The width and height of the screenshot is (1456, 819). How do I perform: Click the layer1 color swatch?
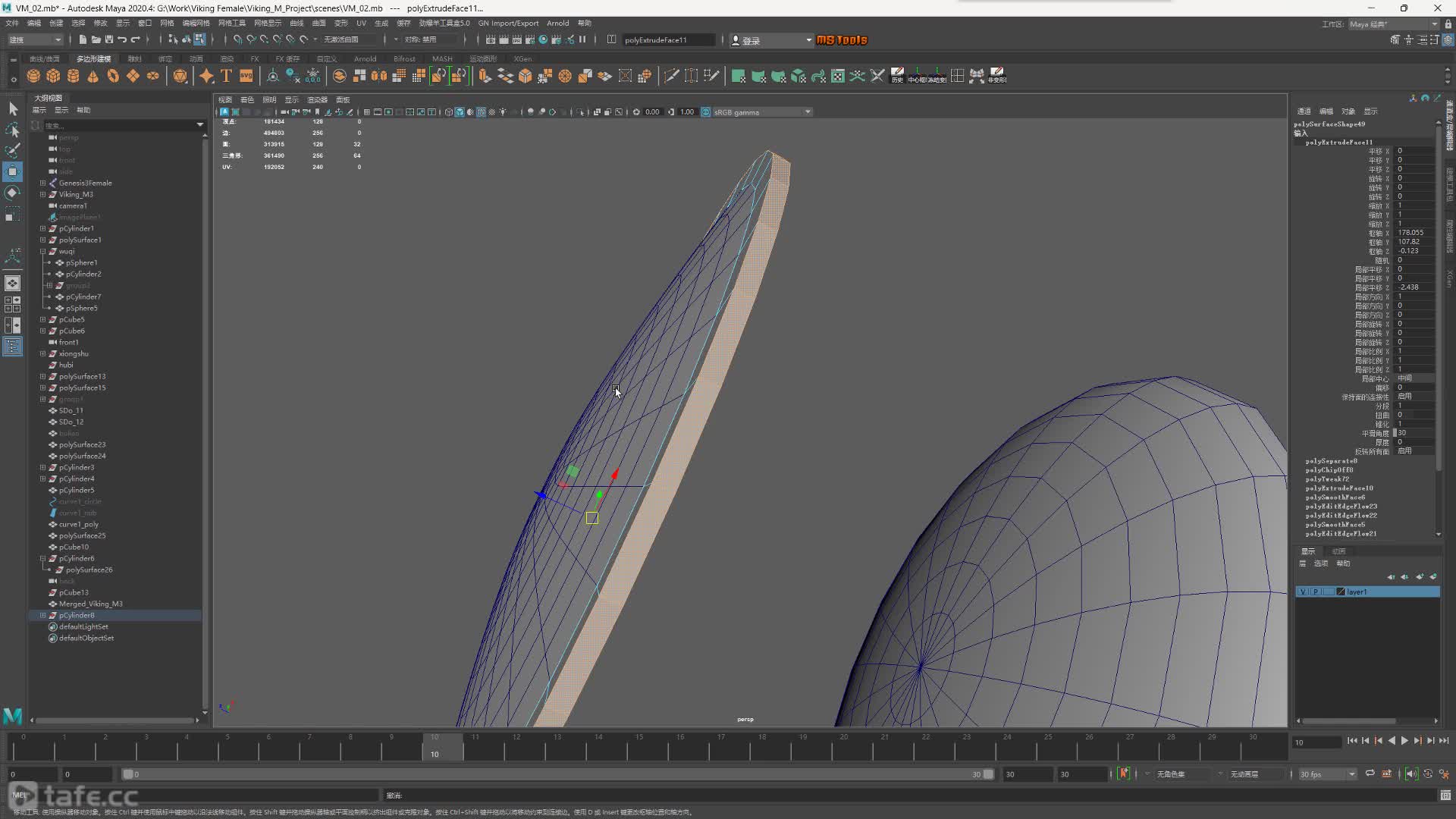click(x=1341, y=591)
